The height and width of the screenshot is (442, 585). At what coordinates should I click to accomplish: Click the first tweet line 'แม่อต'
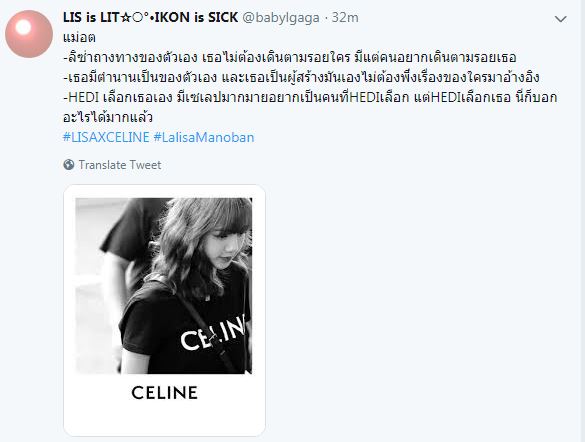(79, 37)
